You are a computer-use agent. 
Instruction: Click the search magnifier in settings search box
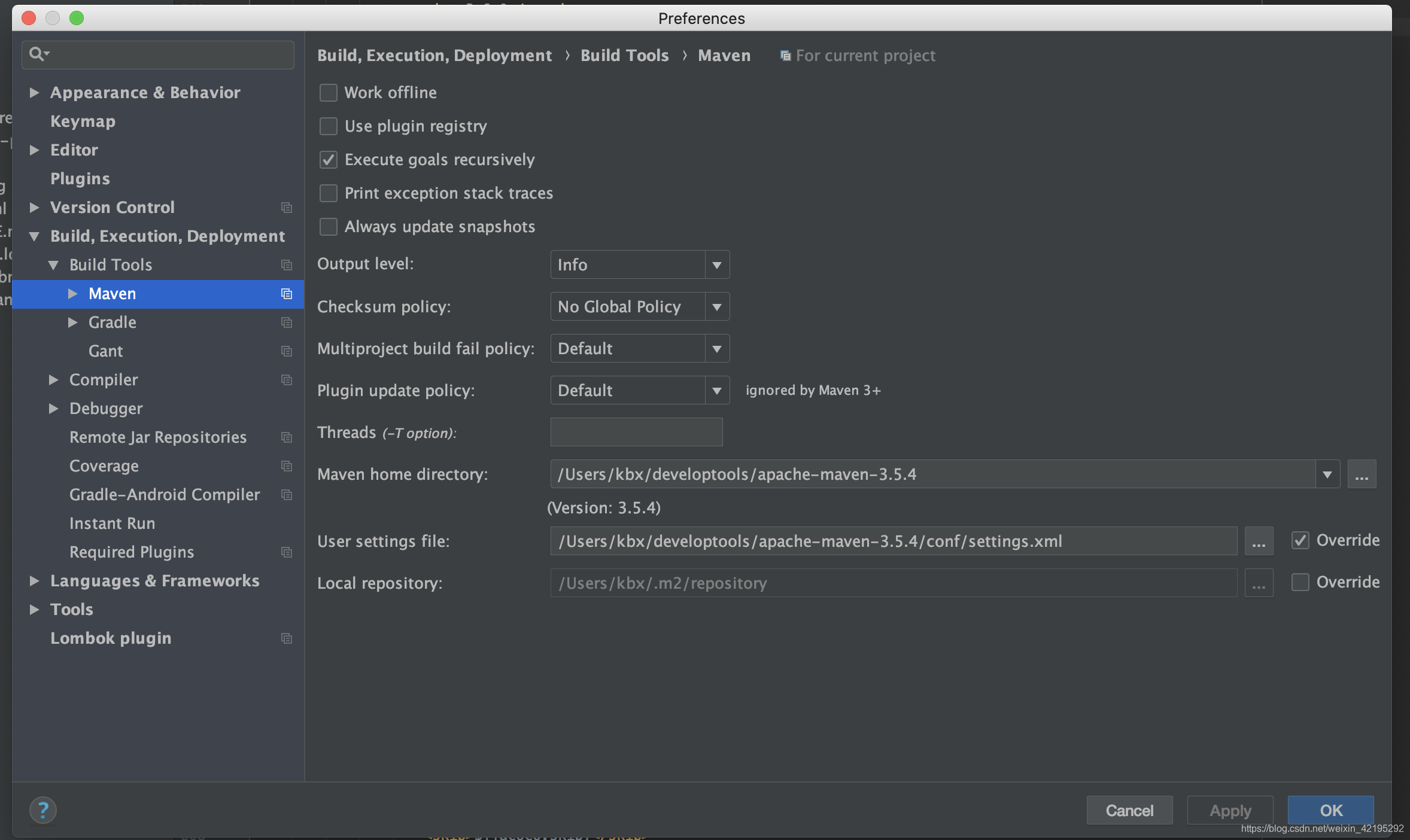pos(39,54)
